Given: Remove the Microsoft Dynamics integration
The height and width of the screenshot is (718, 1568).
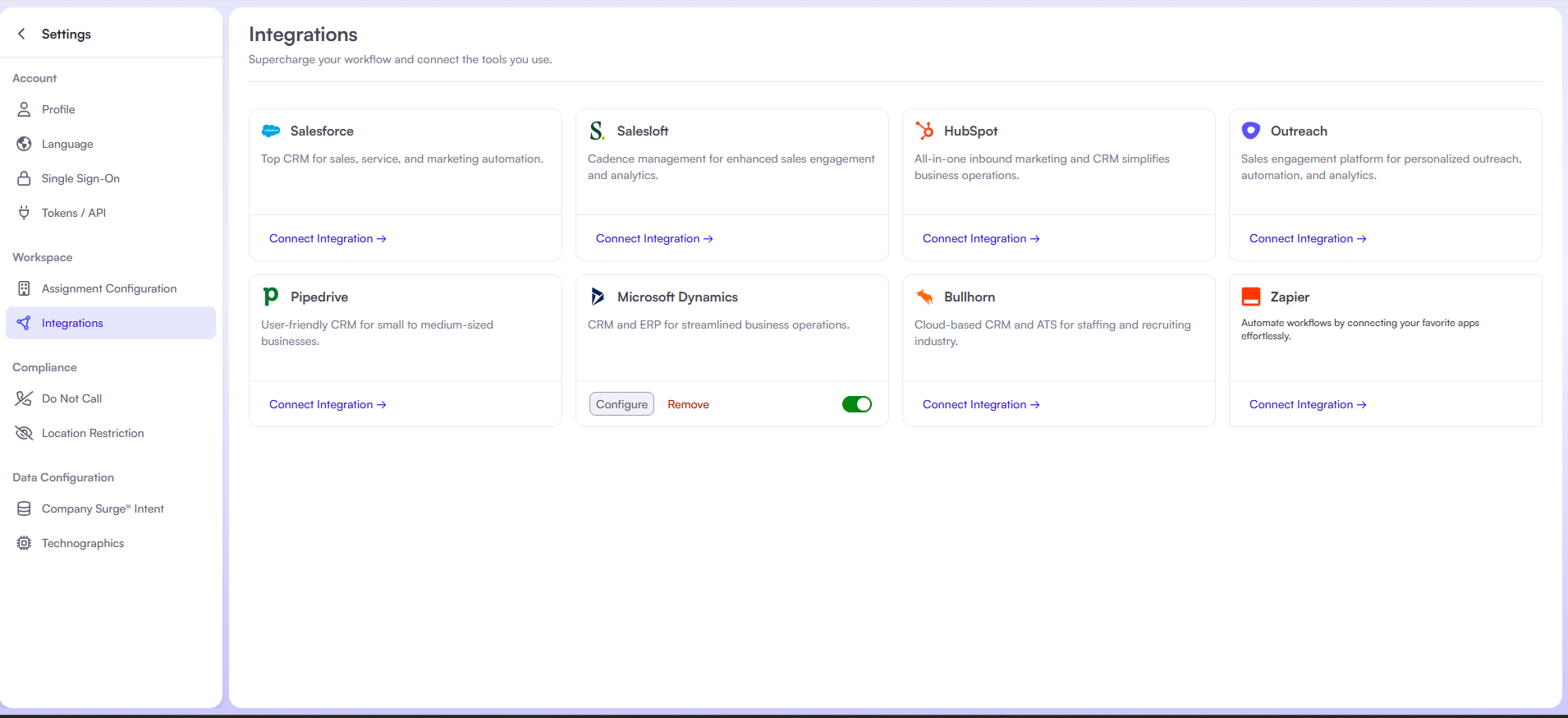Looking at the screenshot, I should pos(688,404).
